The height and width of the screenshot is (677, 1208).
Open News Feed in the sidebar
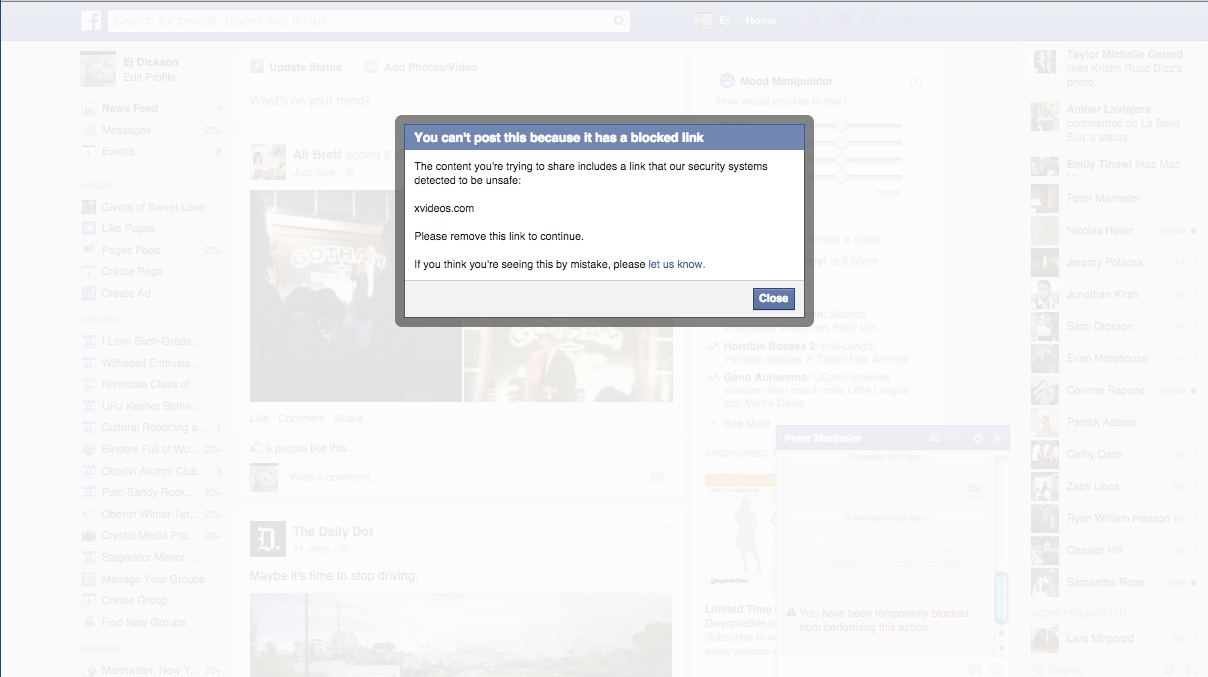pyautogui.click(x=129, y=108)
